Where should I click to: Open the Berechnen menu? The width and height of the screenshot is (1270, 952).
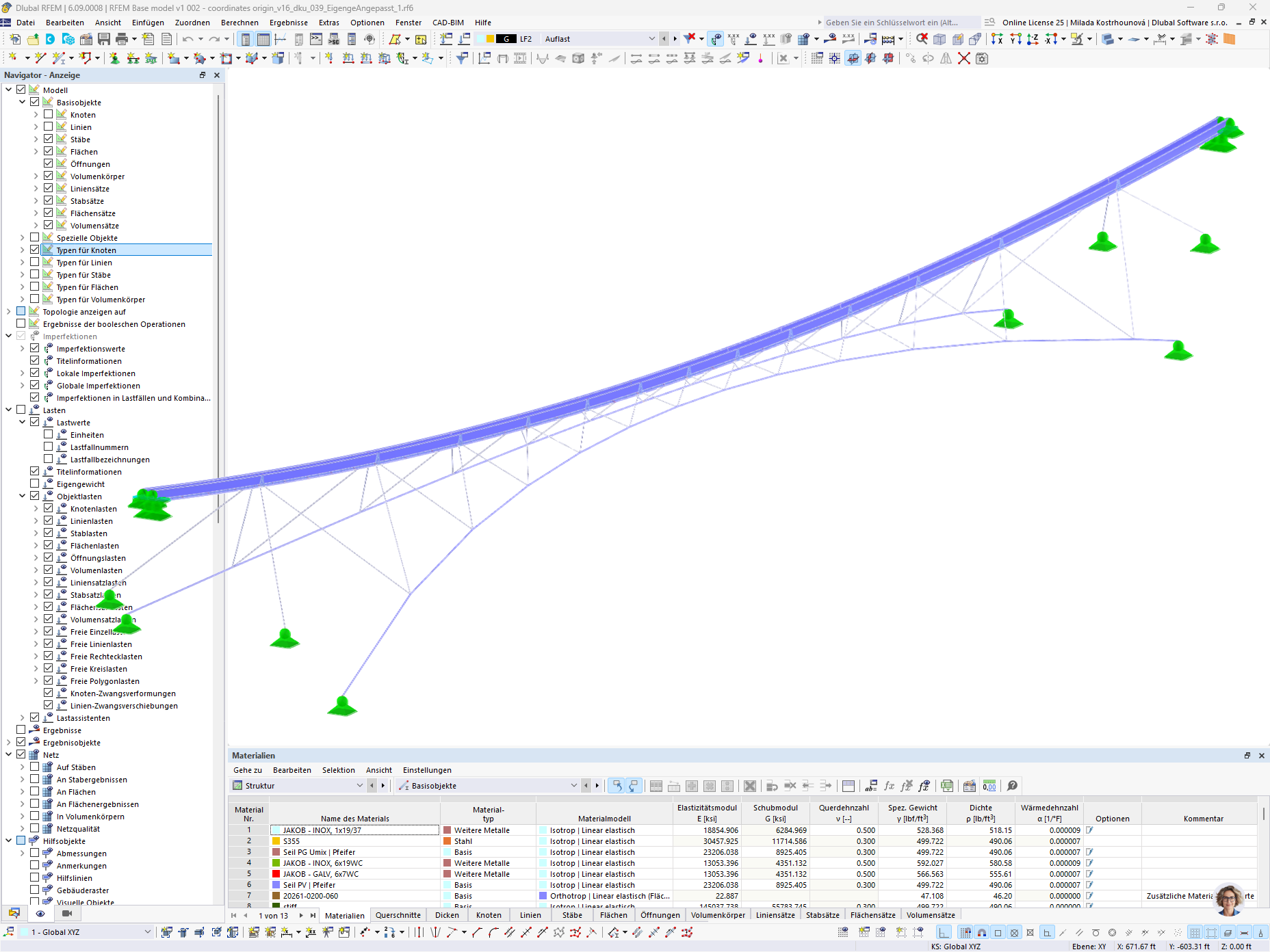[239, 23]
